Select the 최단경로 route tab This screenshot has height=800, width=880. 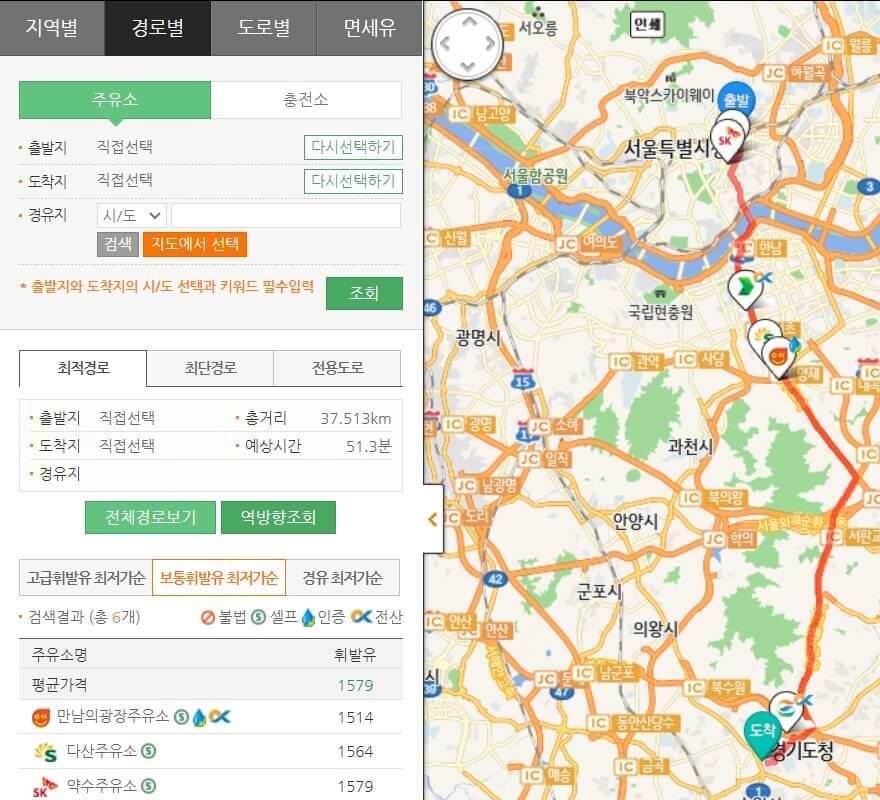(x=208, y=368)
